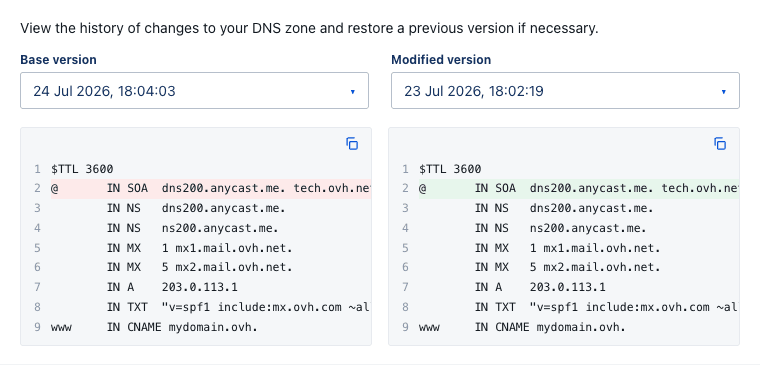
Task: Click NS dns200.anycast.me. in modified version
Action: click(x=564, y=208)
